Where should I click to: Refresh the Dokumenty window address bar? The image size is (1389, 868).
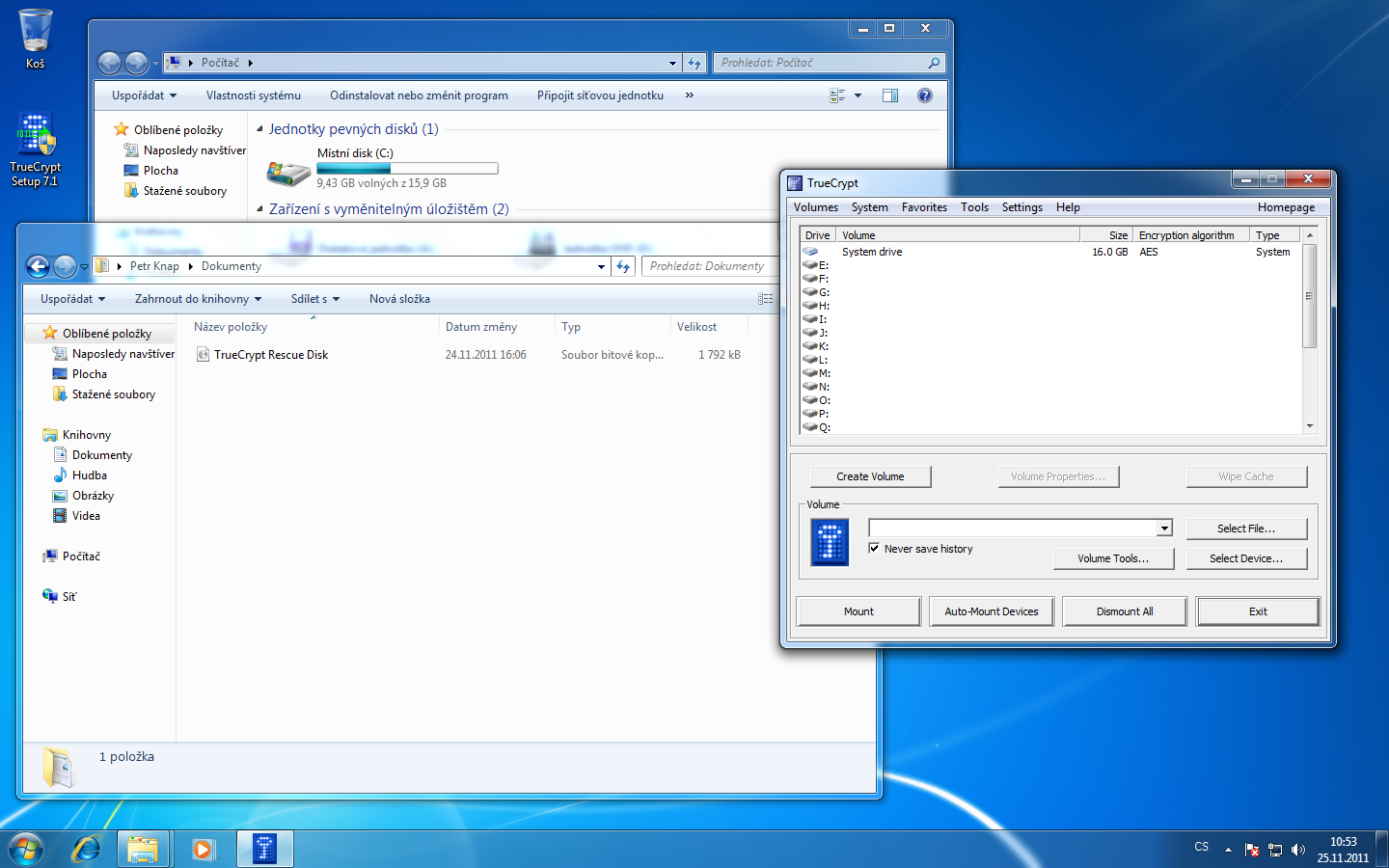coord(624,266)
